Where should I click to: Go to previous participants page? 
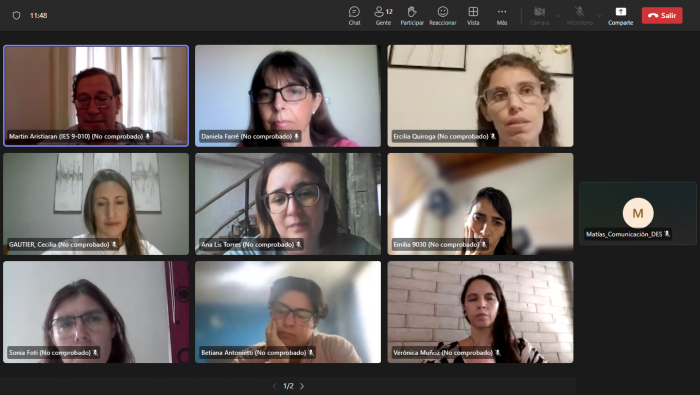pyautogui.click(x=274, y=386)
